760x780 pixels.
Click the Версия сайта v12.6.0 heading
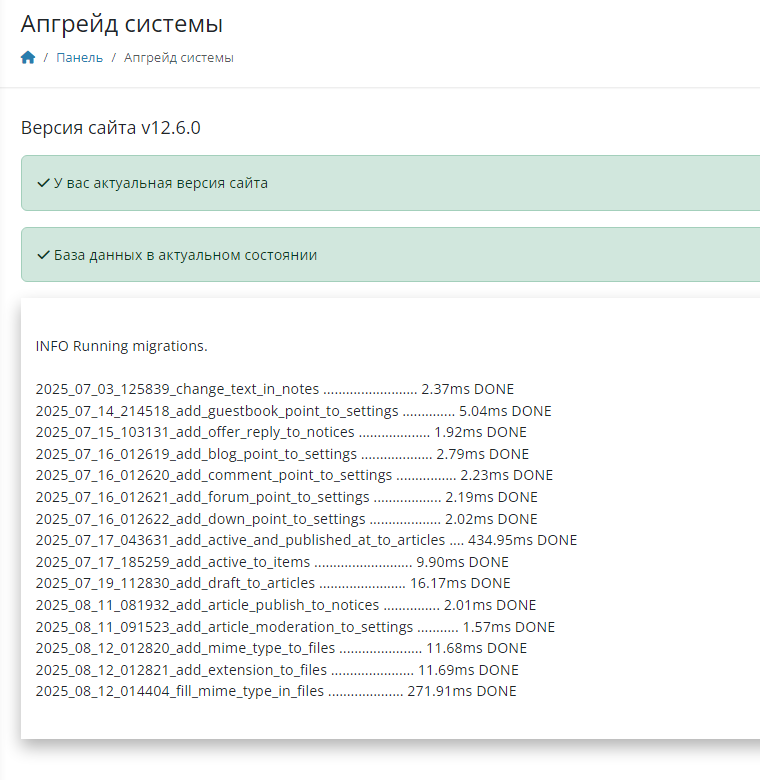[x=111, y=128]
